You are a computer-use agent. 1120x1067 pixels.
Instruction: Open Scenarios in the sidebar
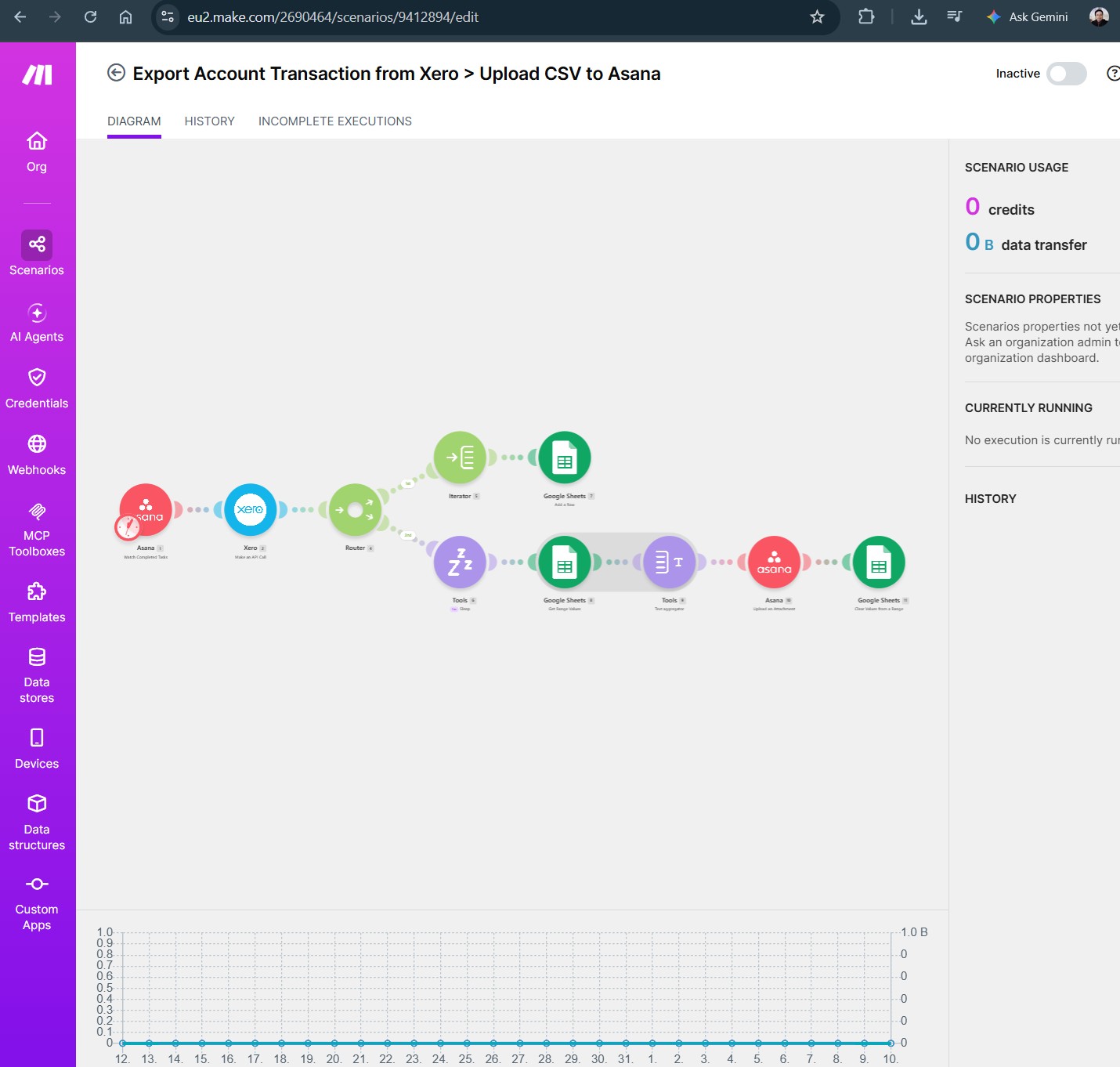(37, 253)
